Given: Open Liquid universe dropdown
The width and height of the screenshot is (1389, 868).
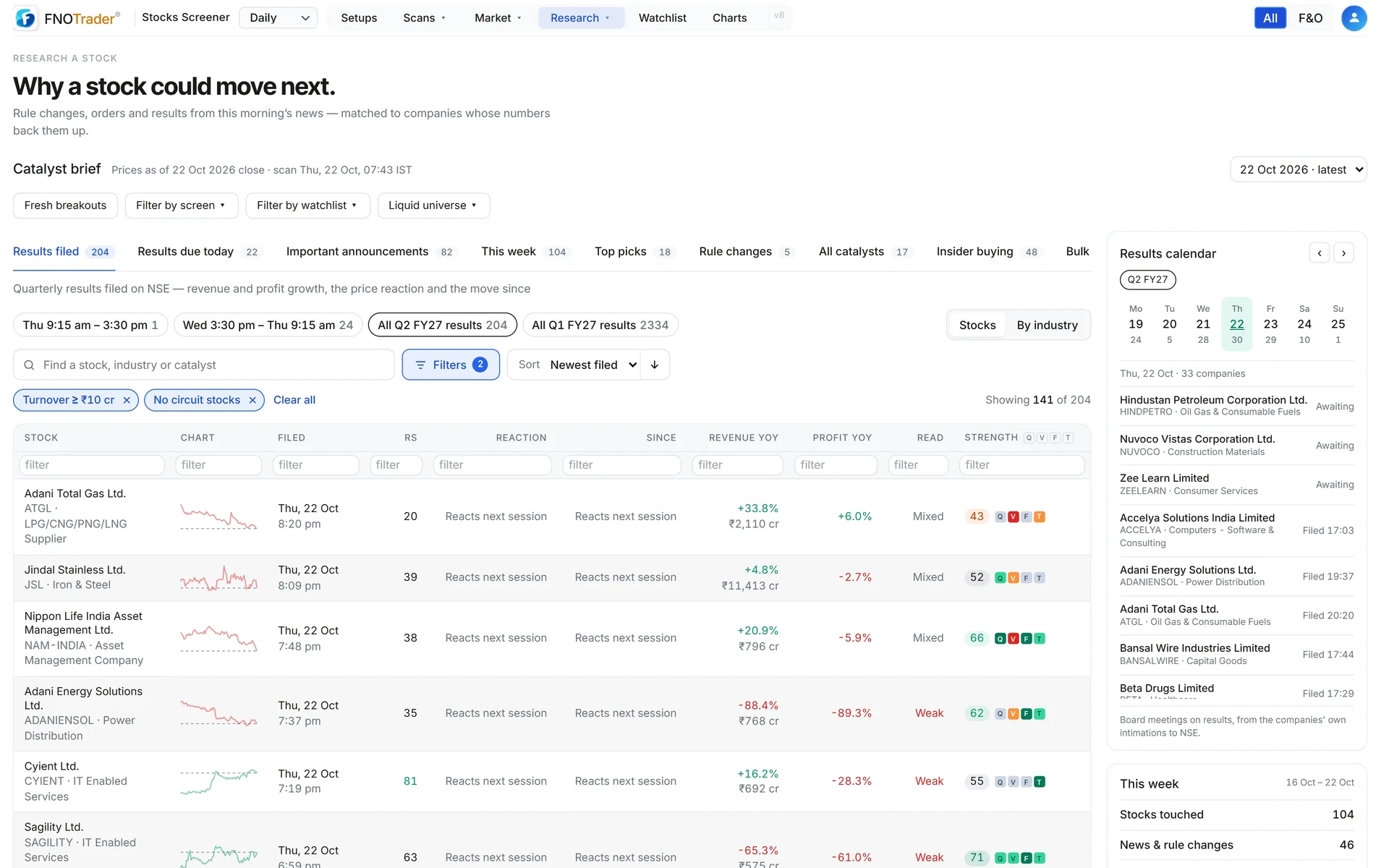Looking at the screenshot, I should point(433,205).
